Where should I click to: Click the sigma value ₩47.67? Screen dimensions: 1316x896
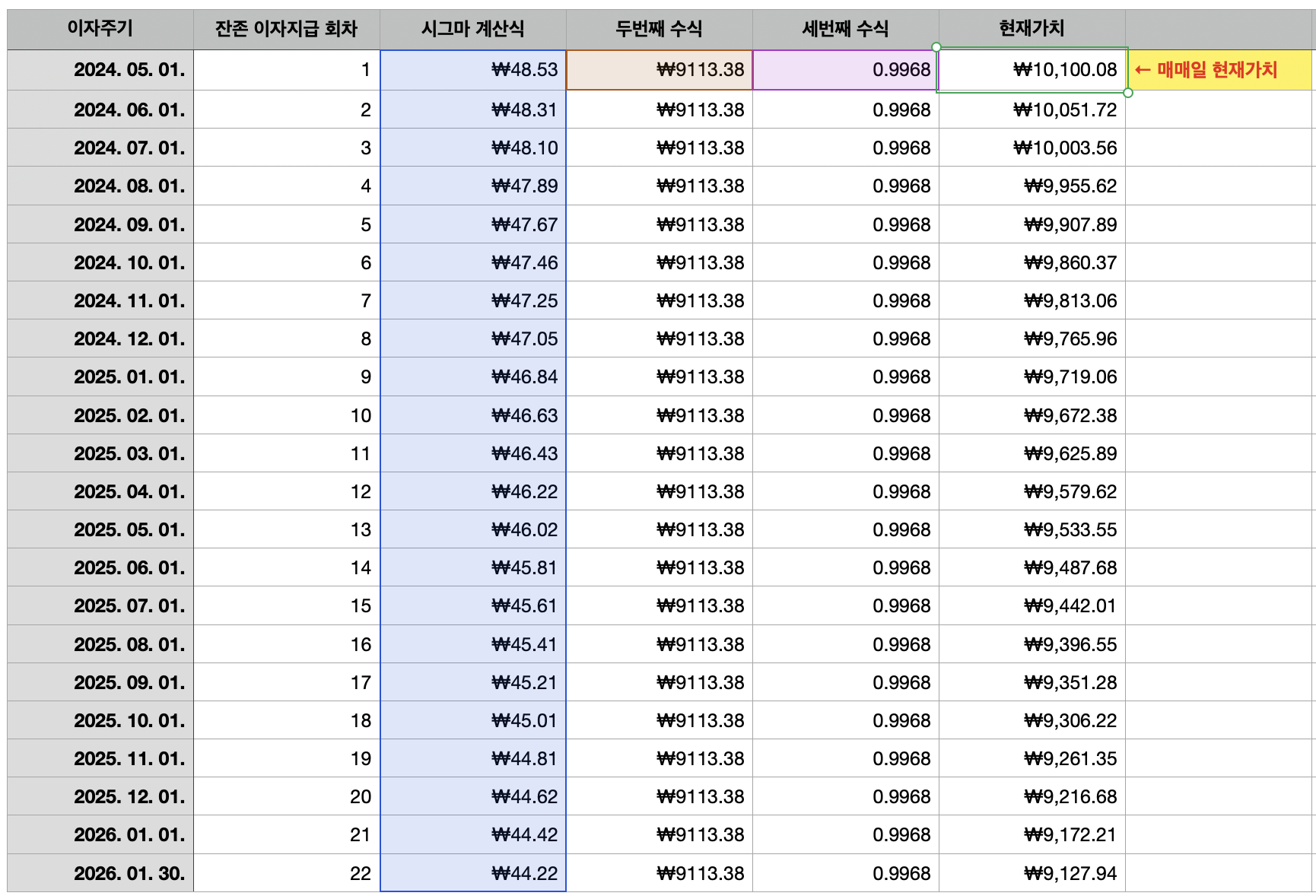473,224
